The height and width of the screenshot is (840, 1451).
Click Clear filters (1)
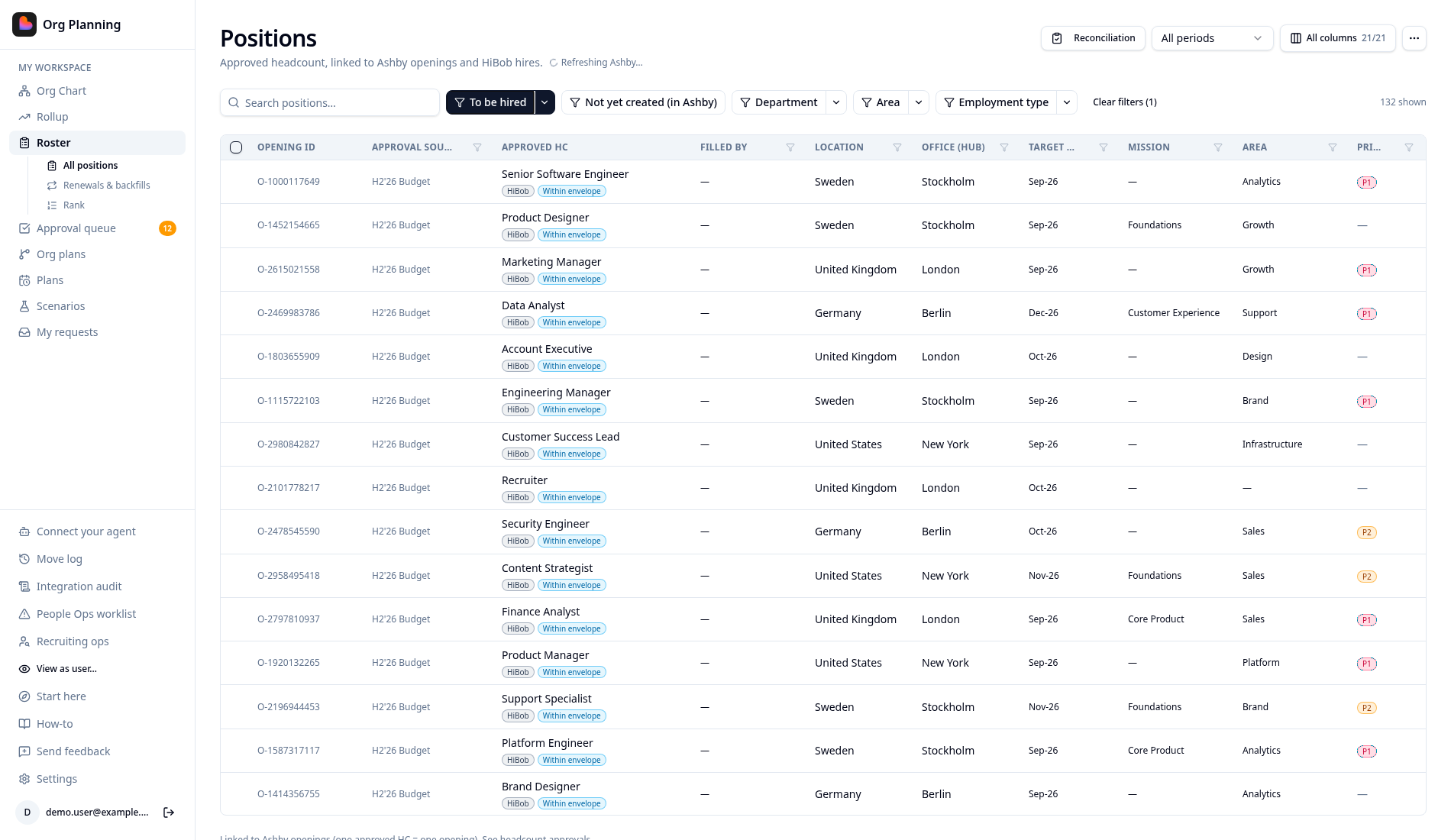[x=1124, y=102]
